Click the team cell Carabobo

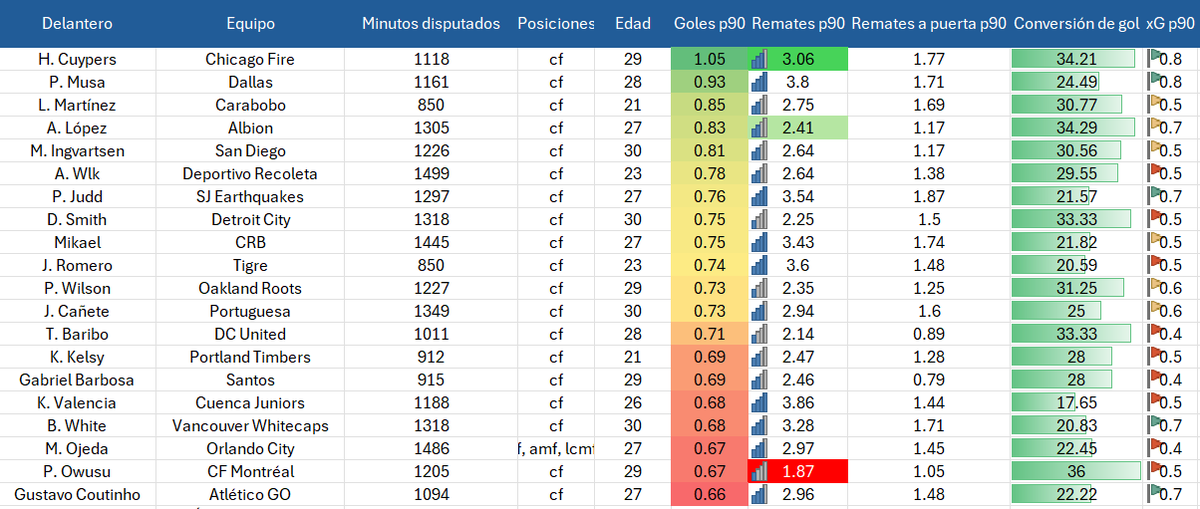pos(250,105)
